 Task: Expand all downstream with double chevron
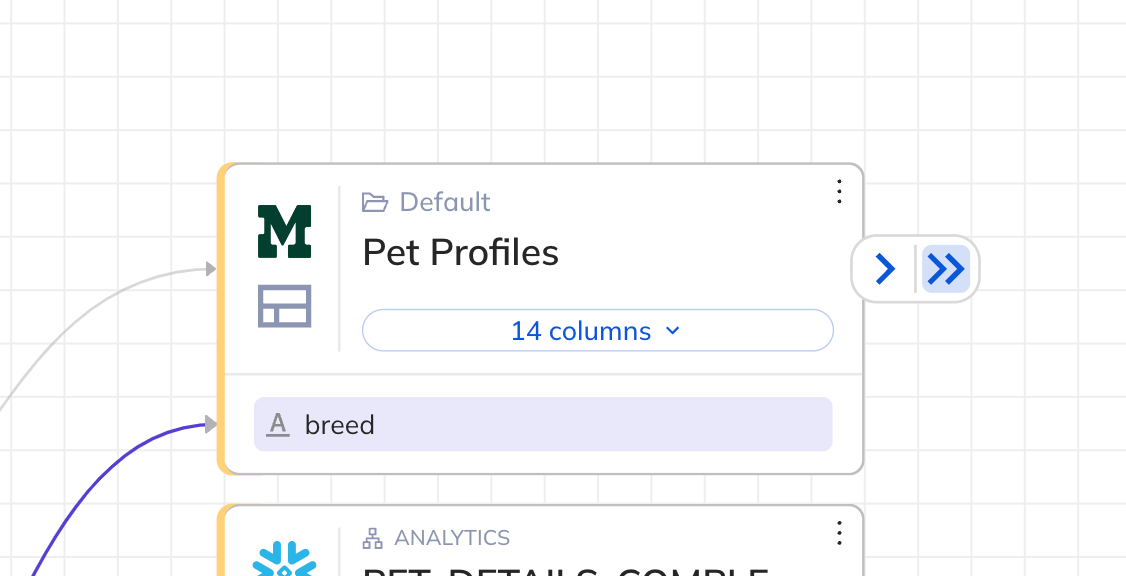coord(945,269)
